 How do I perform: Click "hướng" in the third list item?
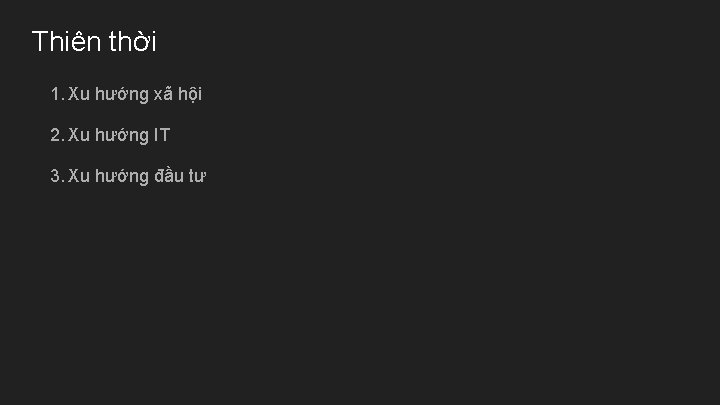pos(122,176)
